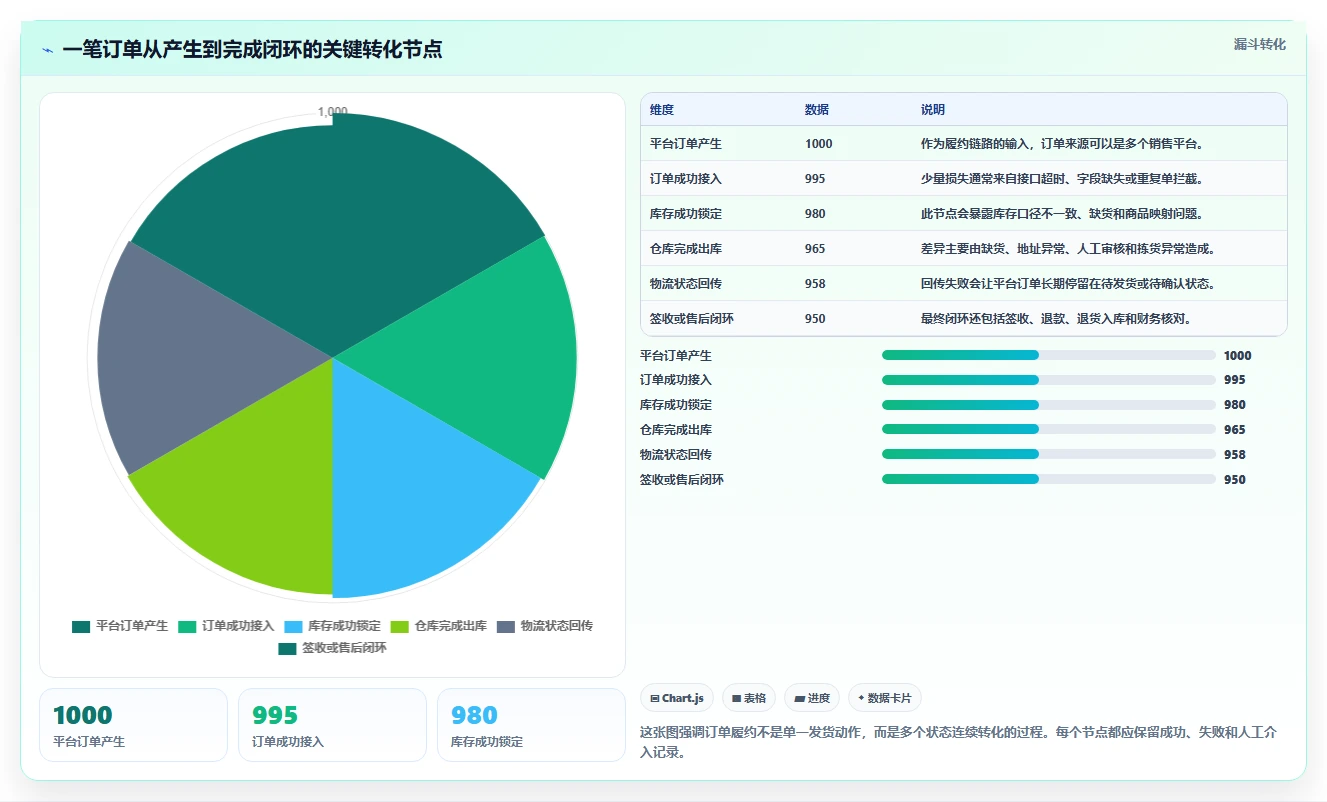Open the 995 订单成功接入 stat card
This screenshot has width=1327, height=802.
coord(332,725)
